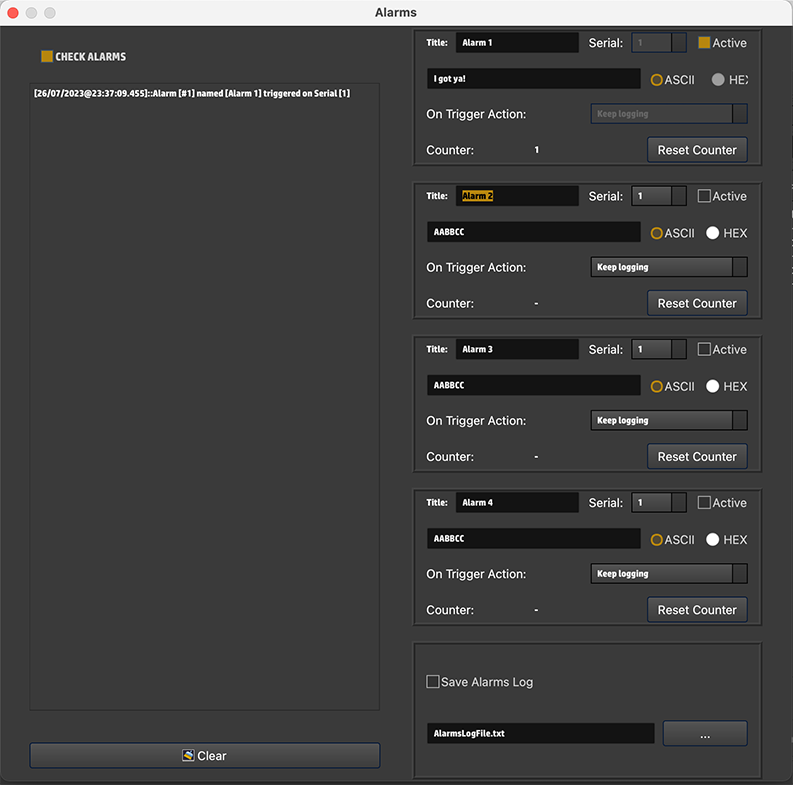Uncheck the Active checkbox for Alarm 1
Image resolution: width=793 pixels, height=785 pixels.
pyautogui.click(x=704, y=43)
